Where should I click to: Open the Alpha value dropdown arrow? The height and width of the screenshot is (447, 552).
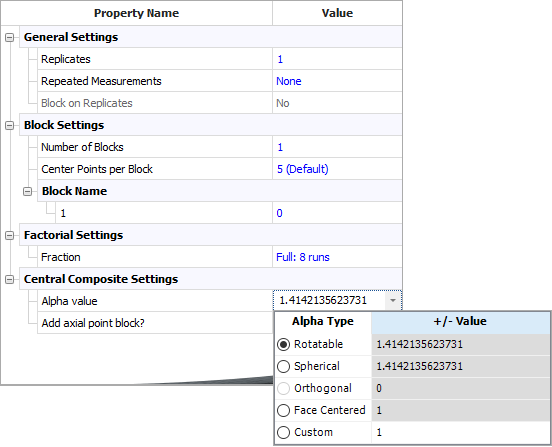click(393, 301)
